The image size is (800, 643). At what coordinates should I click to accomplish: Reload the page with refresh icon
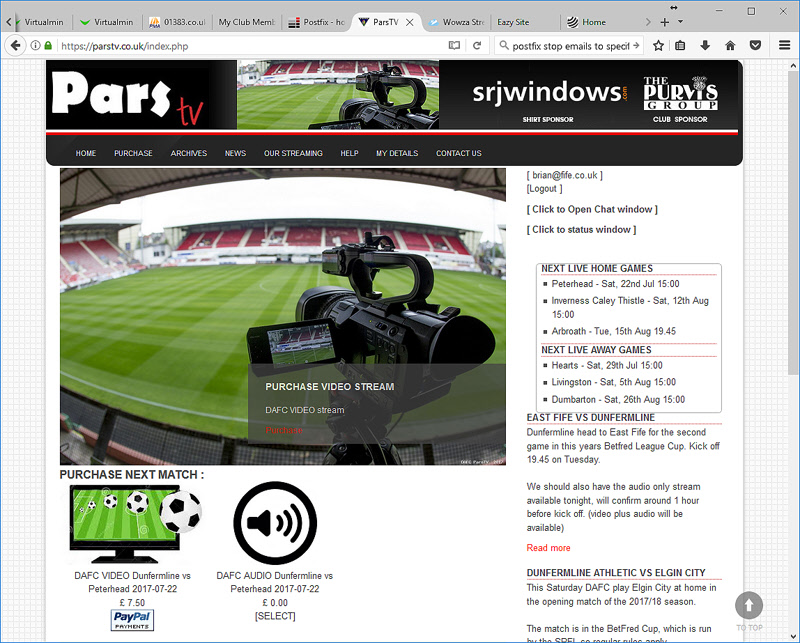tap(477, 45)
